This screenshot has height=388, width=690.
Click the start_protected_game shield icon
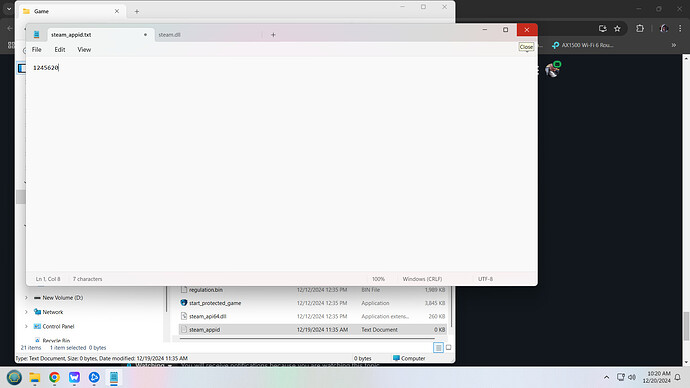click(x=184, y=303)
